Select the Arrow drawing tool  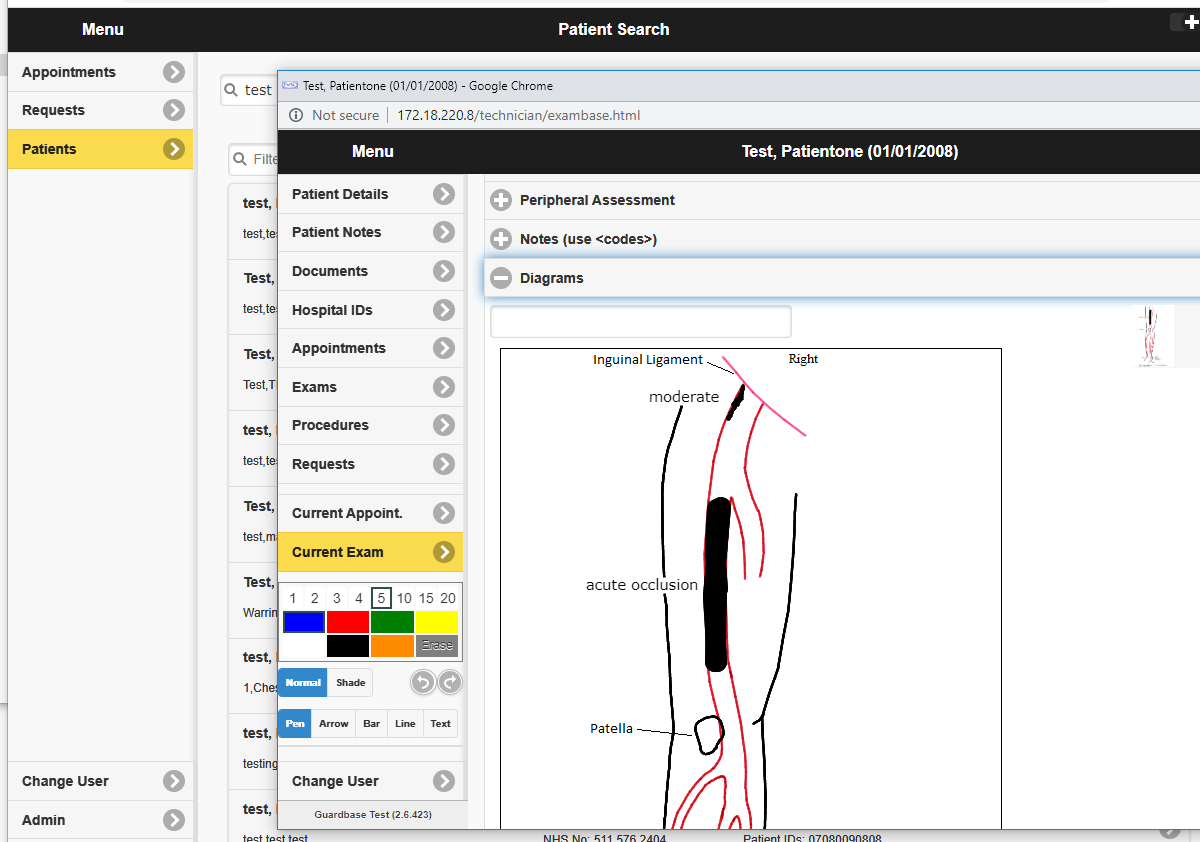[334, 724]
